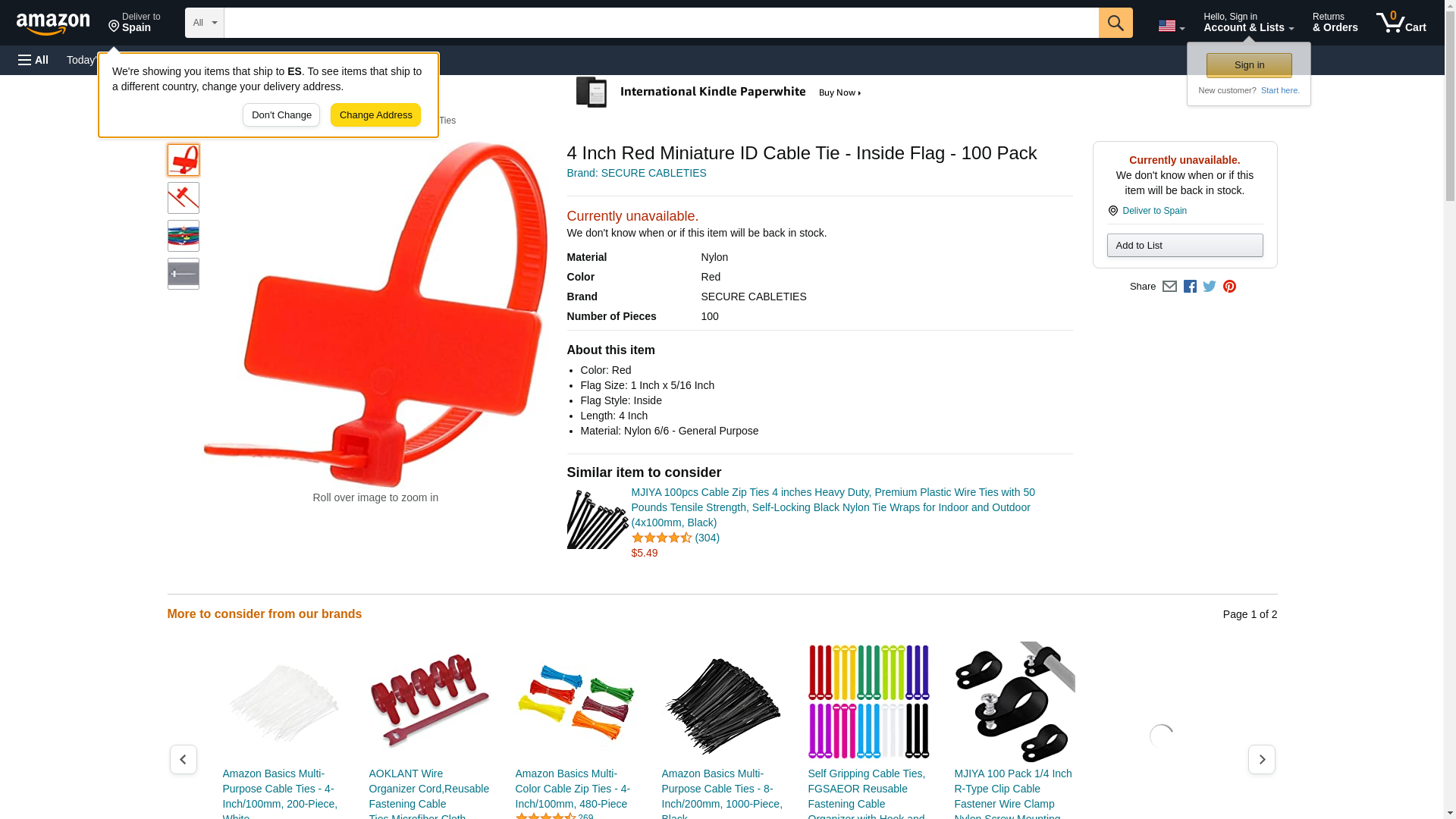Dismiss with Don't Change button
The image size is (1456, 819).
point(281,115)
